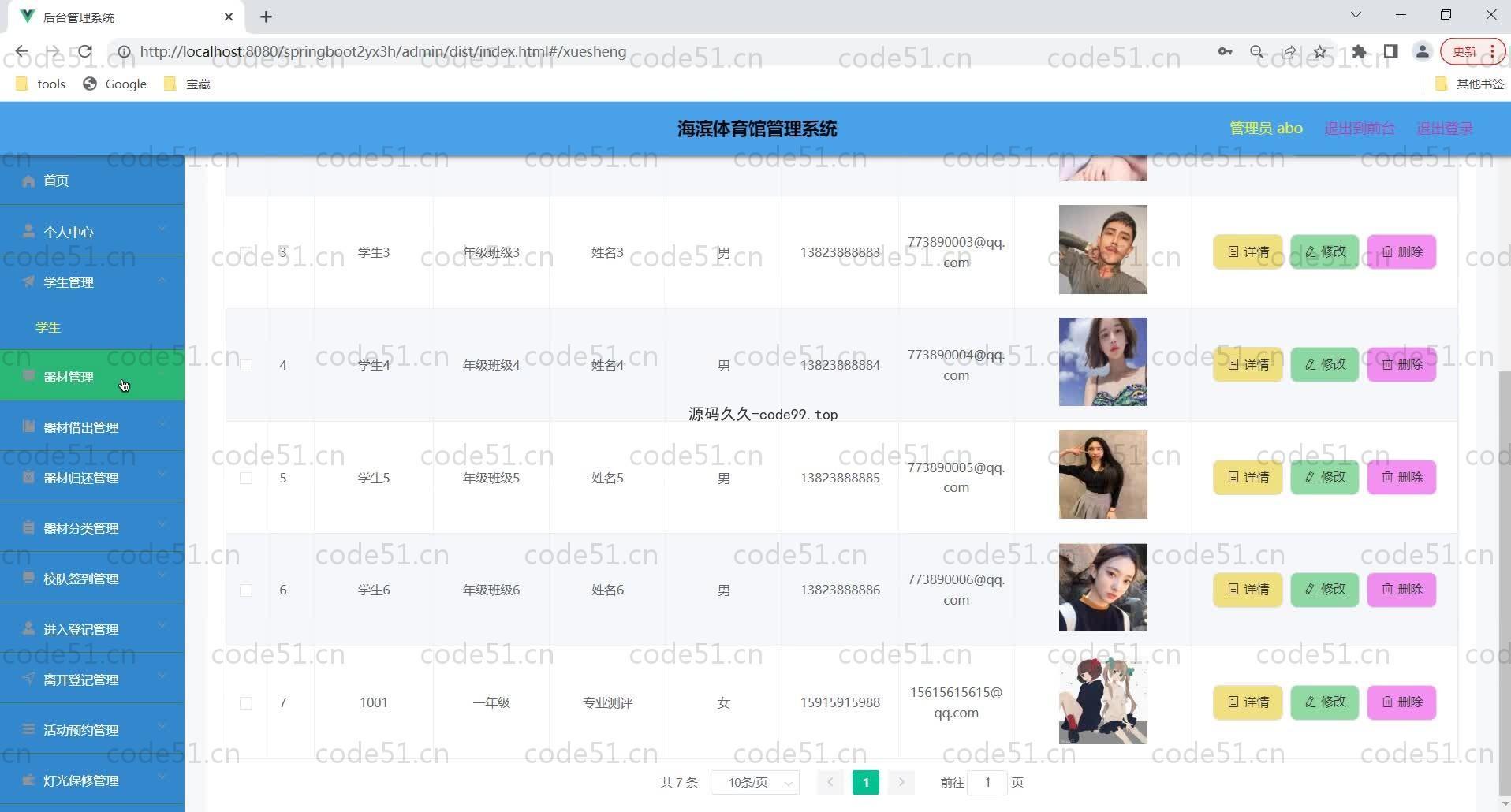Reload the page with browser refresh icon

tap(84, 52)
